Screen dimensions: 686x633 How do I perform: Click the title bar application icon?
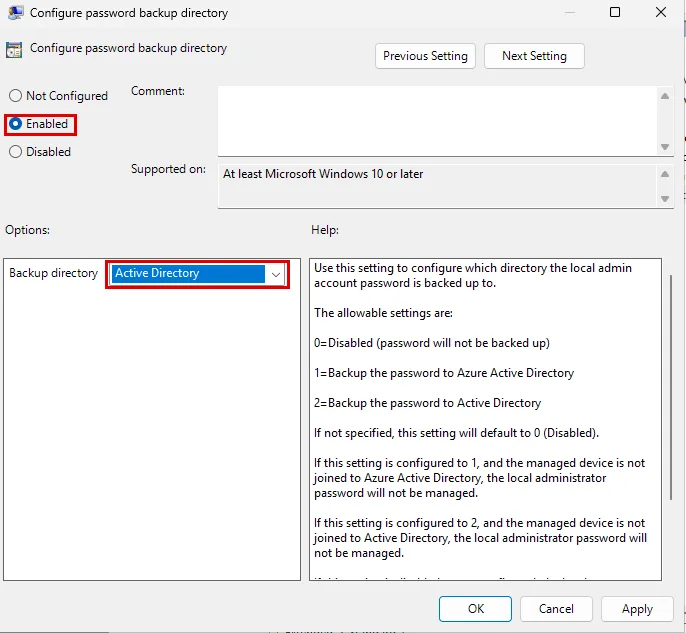[15, 13]
